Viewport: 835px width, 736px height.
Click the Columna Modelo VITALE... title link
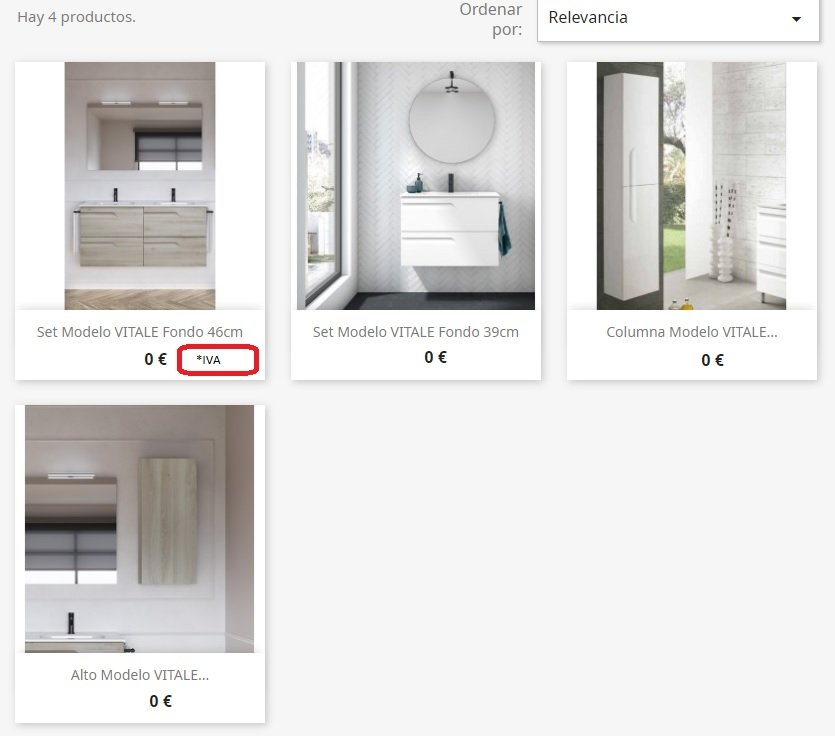point(692,332)
